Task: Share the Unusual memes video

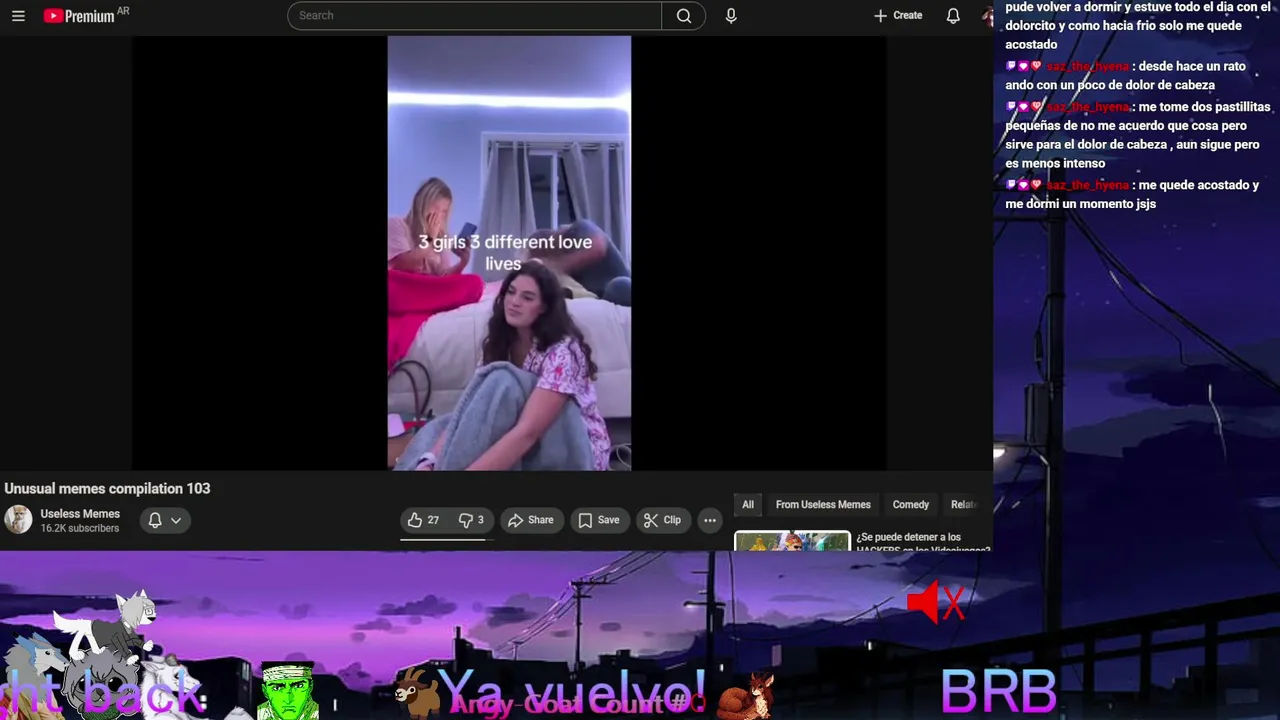Action: pos(531,520)
